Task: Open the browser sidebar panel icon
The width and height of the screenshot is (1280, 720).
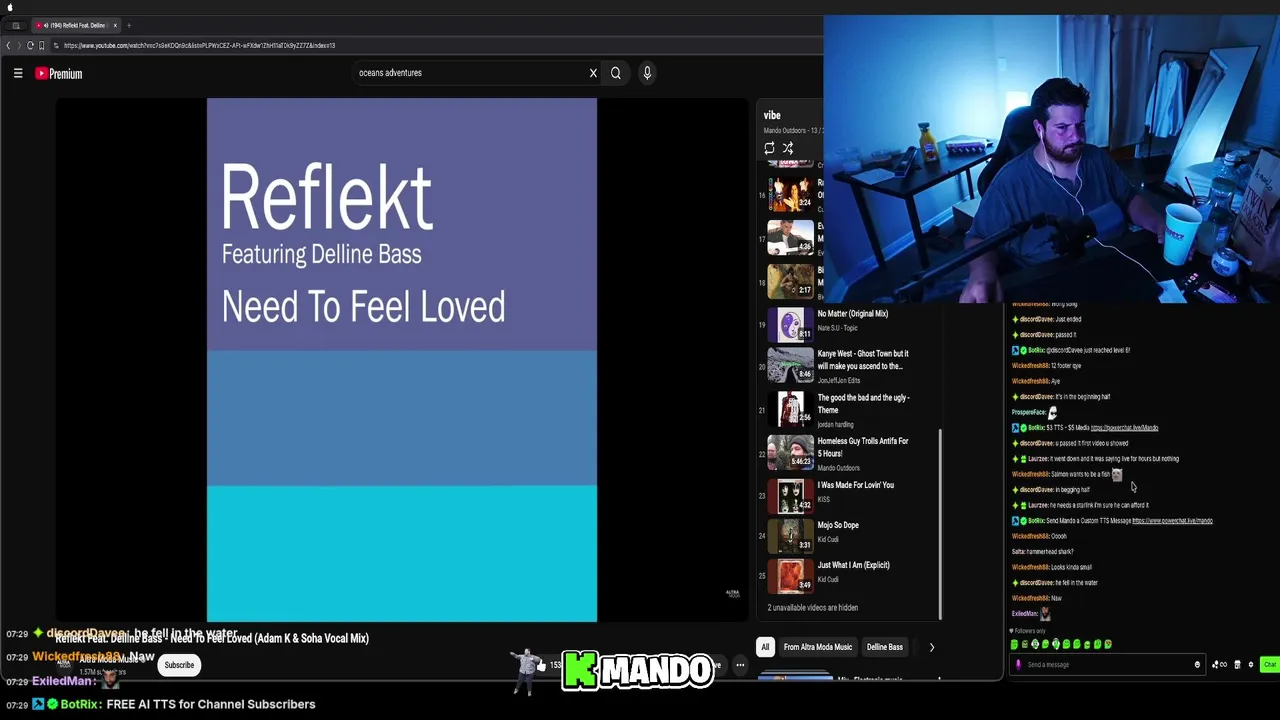Action: 16,25
